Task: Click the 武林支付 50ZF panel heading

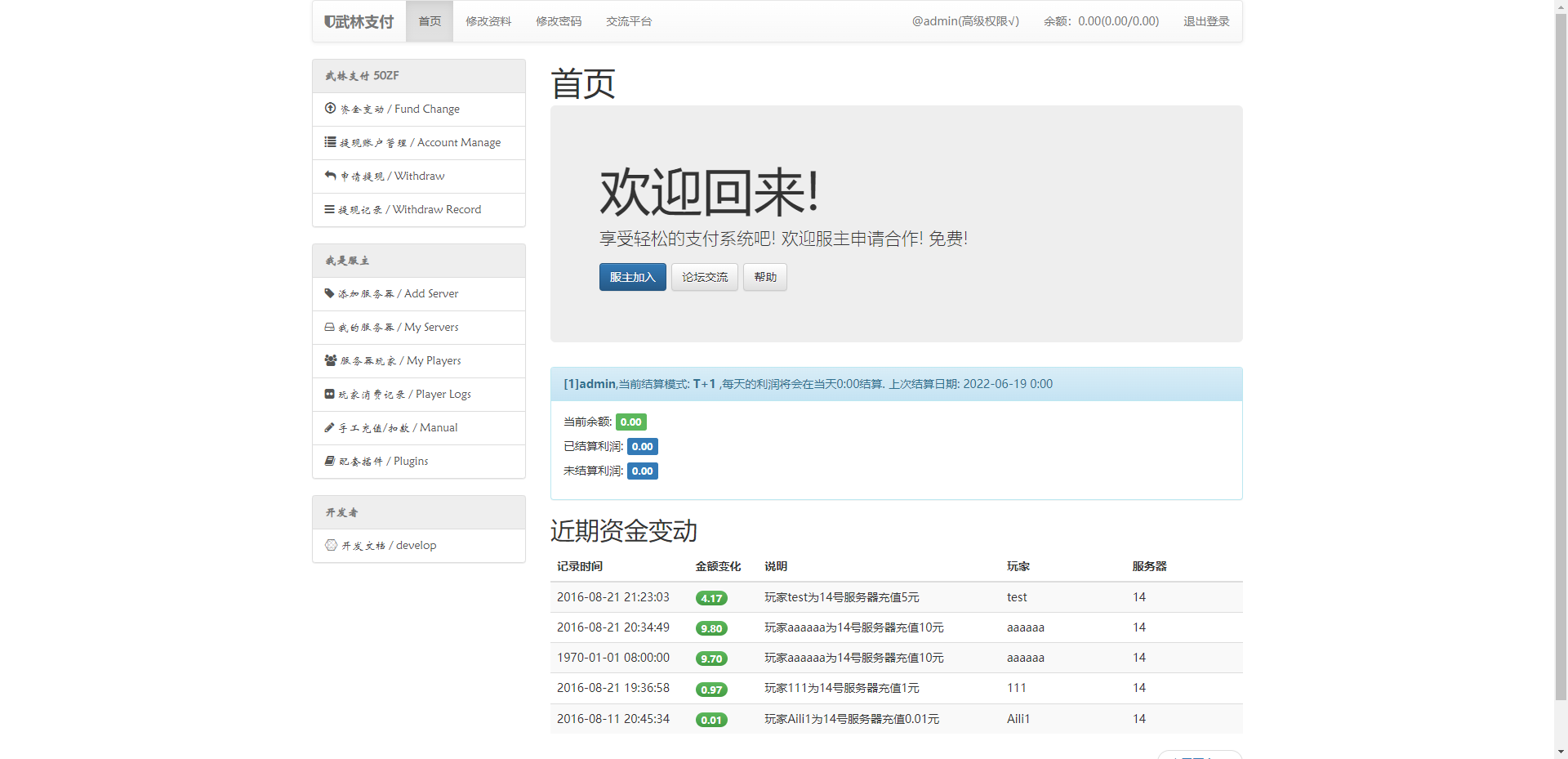Action: [419, 76]
